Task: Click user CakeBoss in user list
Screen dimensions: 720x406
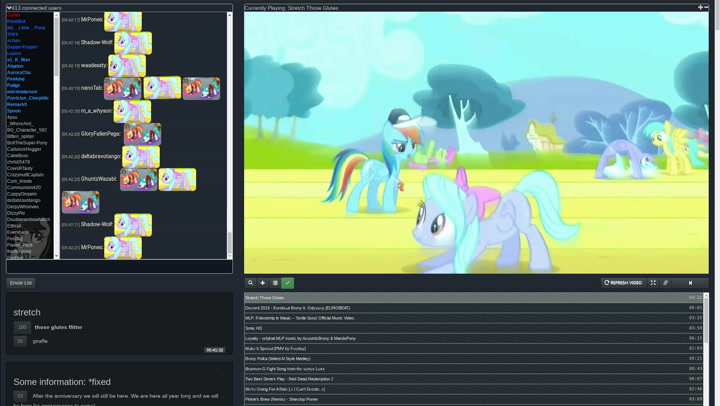Action: [x=17, y=156]
